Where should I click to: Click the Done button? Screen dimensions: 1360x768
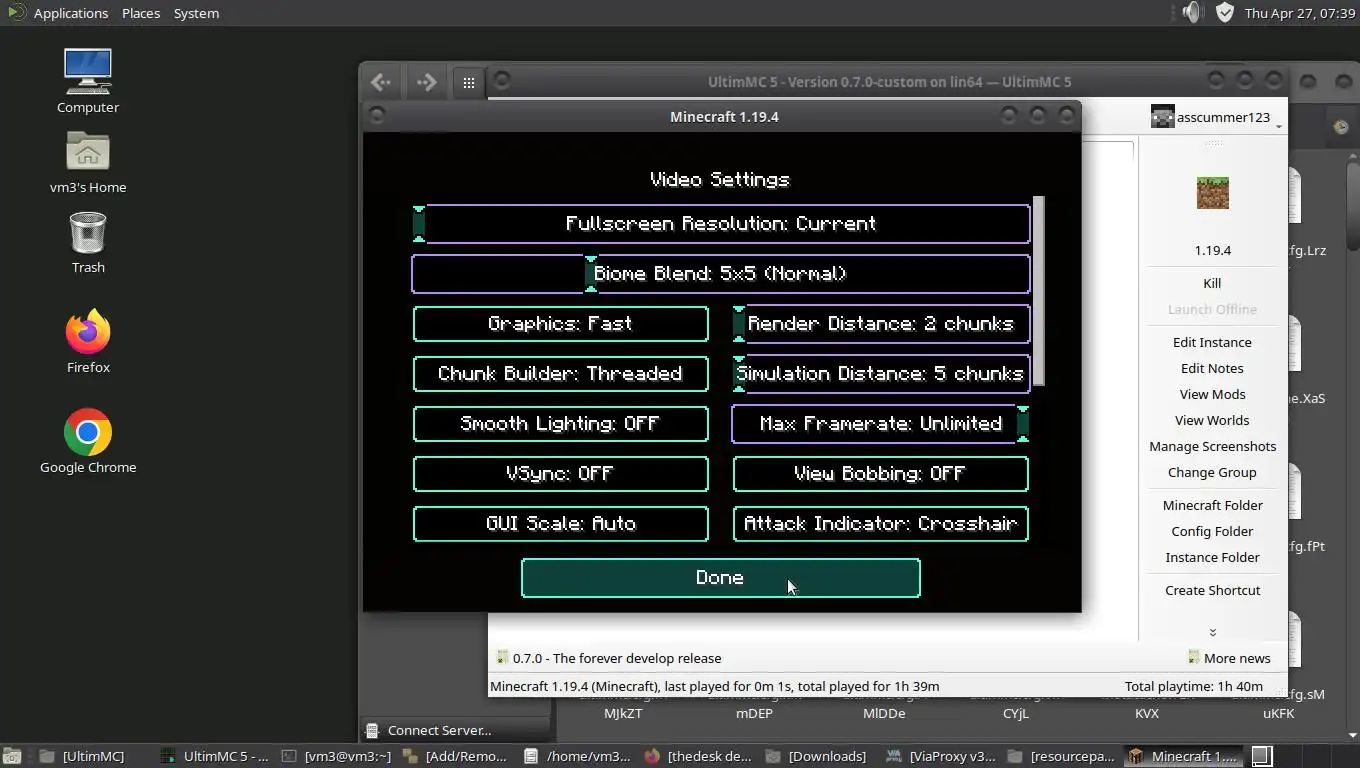pyautogui.click(x=721, y=578)
